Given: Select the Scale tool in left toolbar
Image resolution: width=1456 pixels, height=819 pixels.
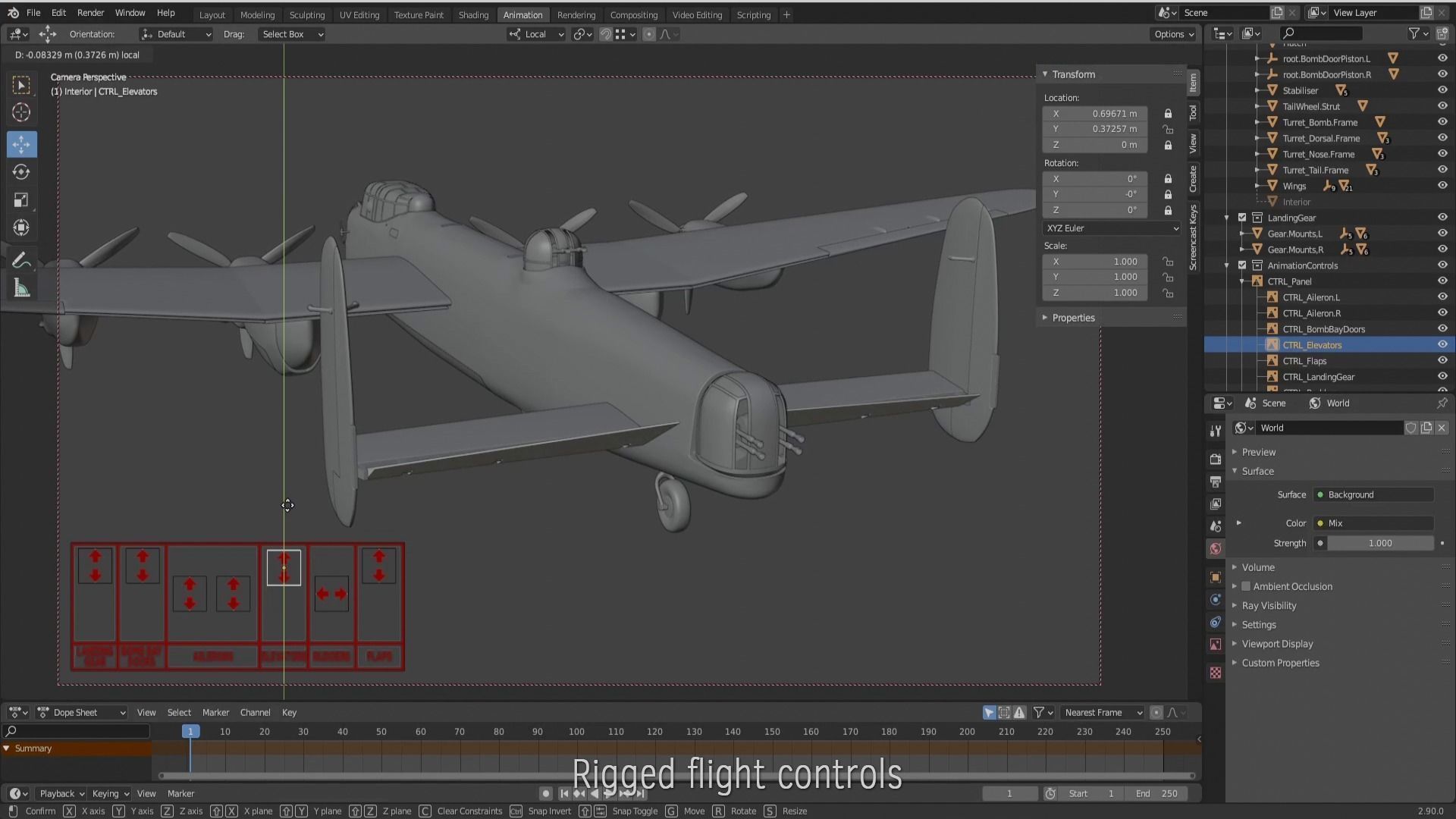Looking at the screenshot, I should coord(21,200).
